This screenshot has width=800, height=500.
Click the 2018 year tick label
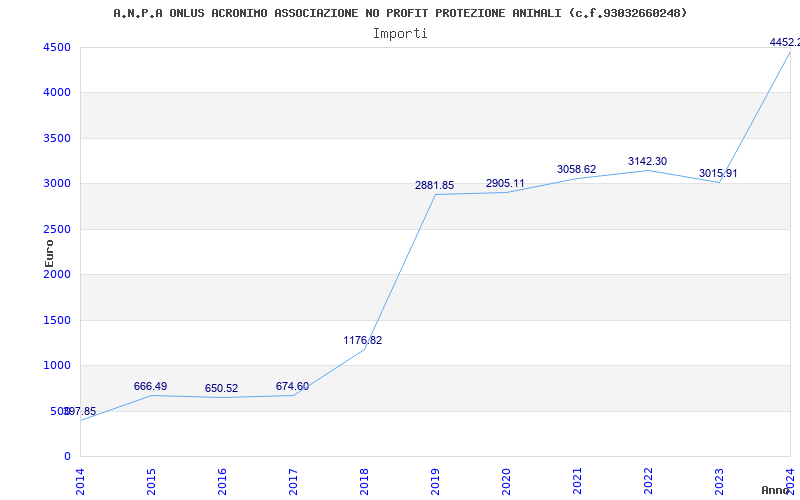(364, 482)
